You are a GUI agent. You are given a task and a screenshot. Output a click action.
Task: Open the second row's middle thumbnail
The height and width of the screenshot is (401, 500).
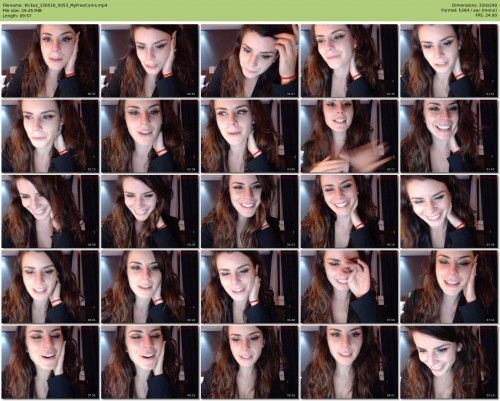coord(250,136)
